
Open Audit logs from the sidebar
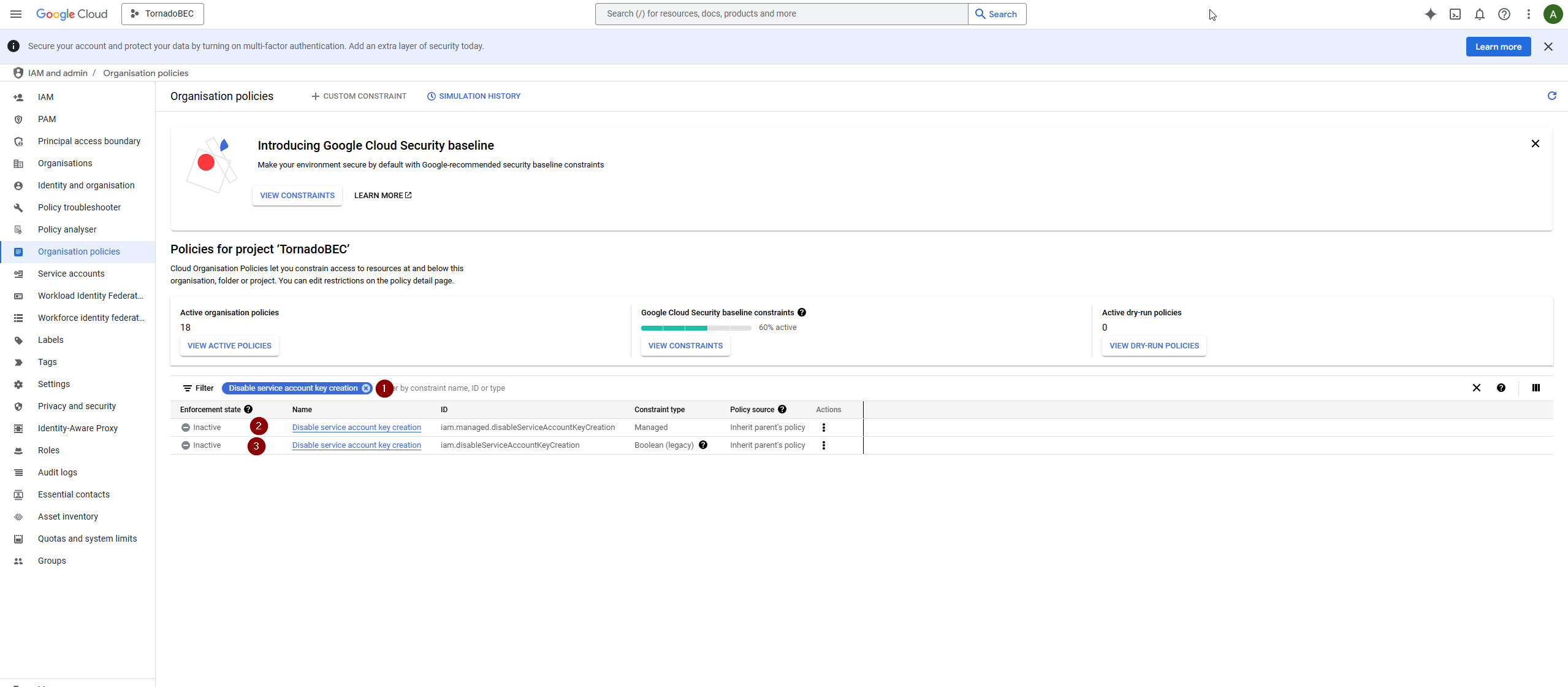(x=58, y=472)
